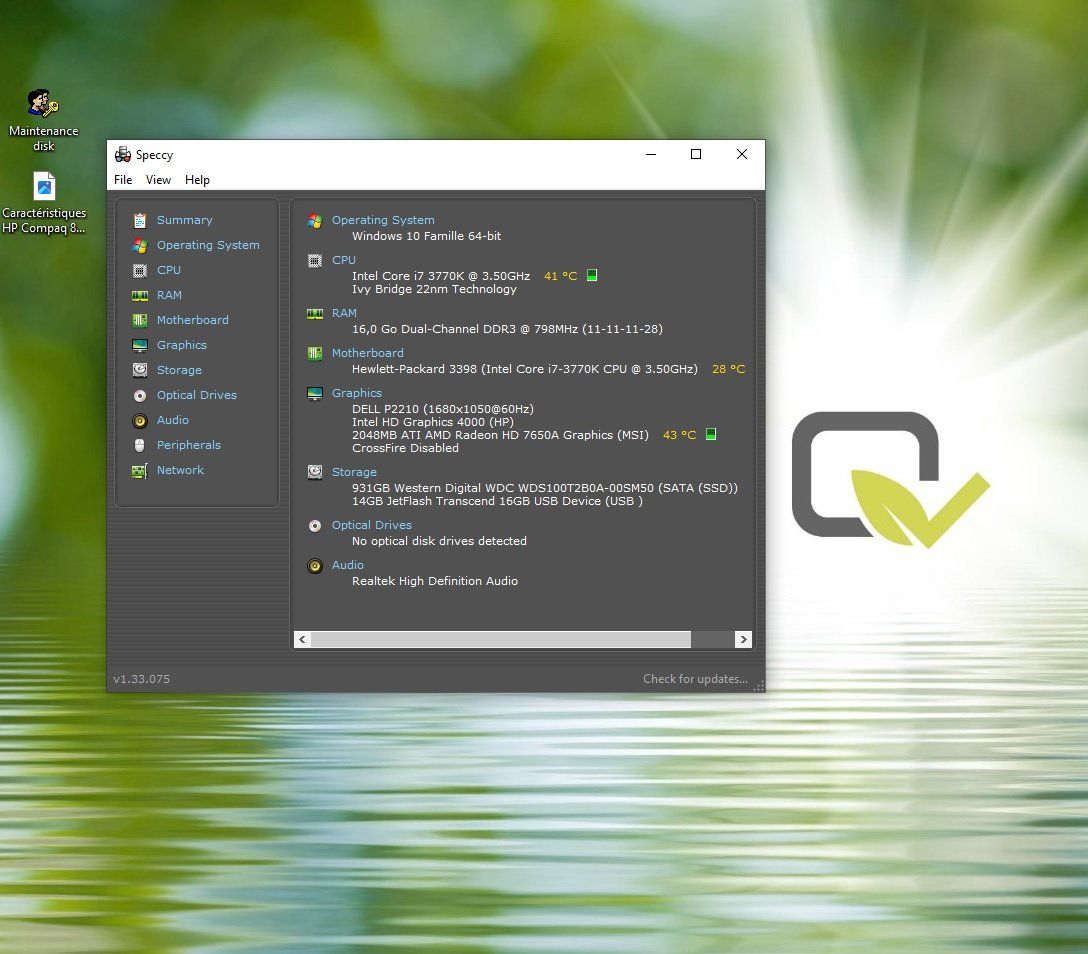Click the RAM heading link in summary

344,314
